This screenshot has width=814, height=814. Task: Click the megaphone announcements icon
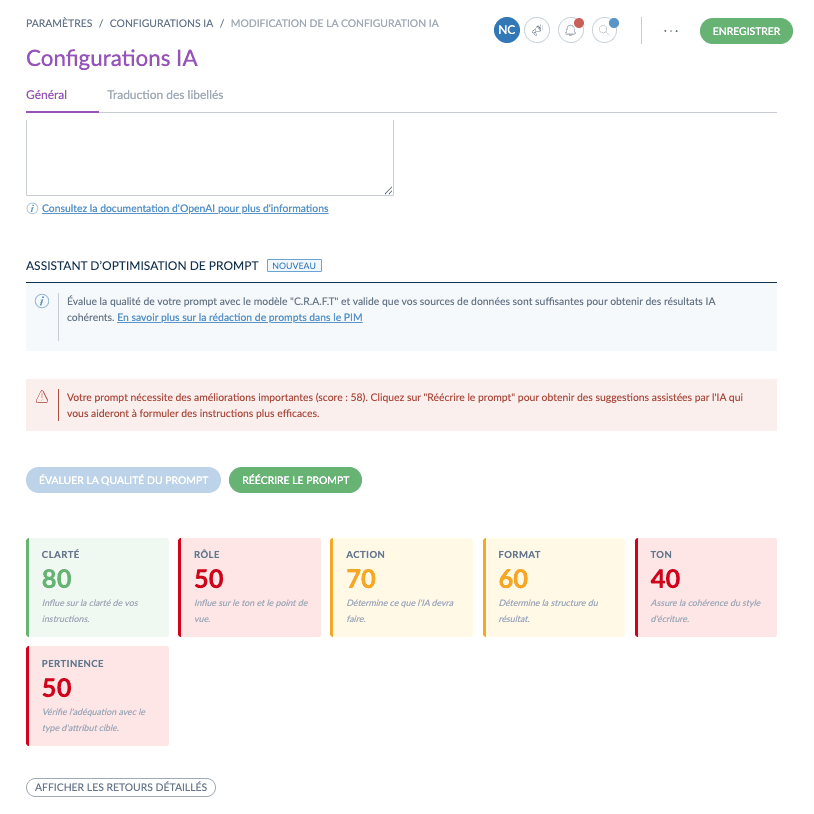pyautogui.click(x=538, y=31)
